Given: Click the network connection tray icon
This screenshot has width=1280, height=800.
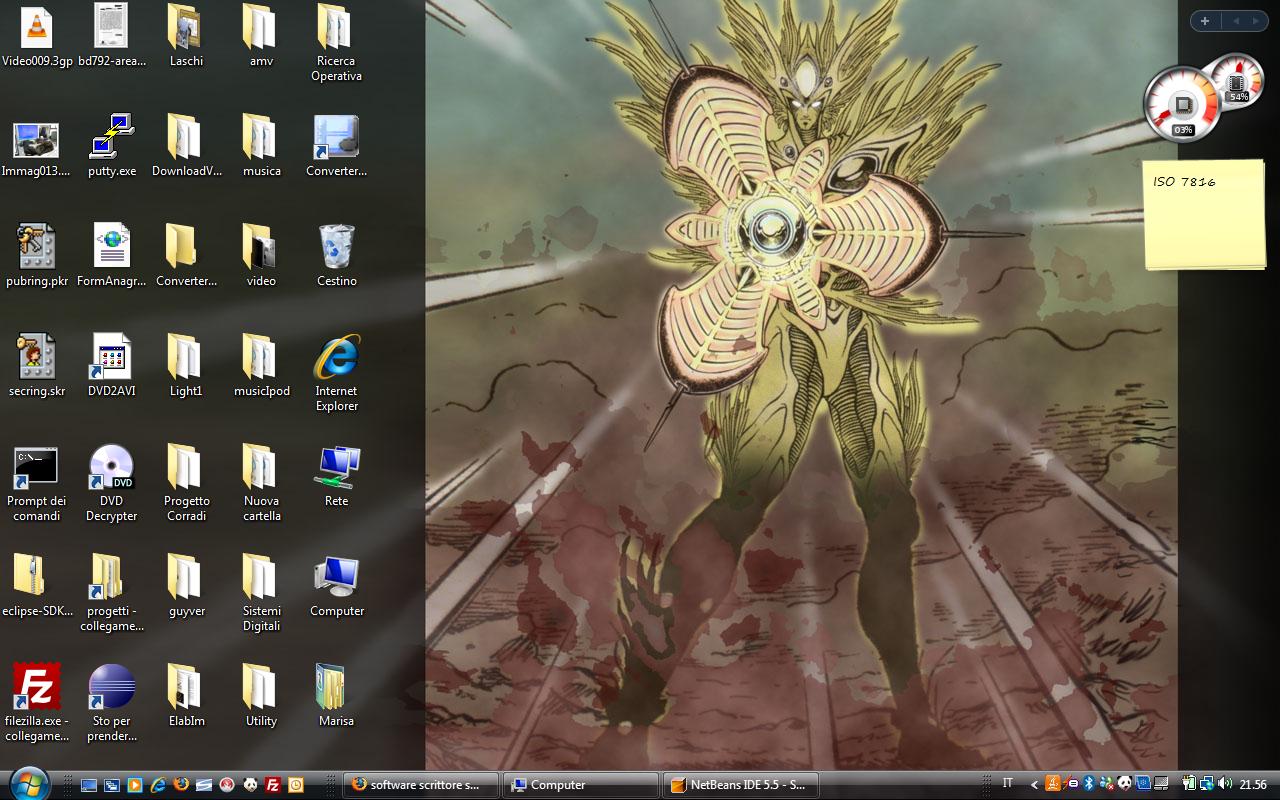Looking at the screenshot, I should (x=1207, y=784).
